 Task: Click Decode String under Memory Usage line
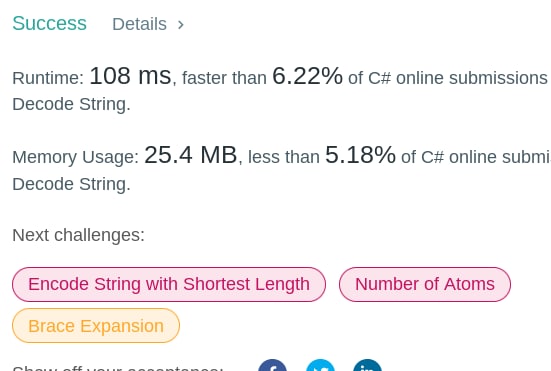point(71,184)
